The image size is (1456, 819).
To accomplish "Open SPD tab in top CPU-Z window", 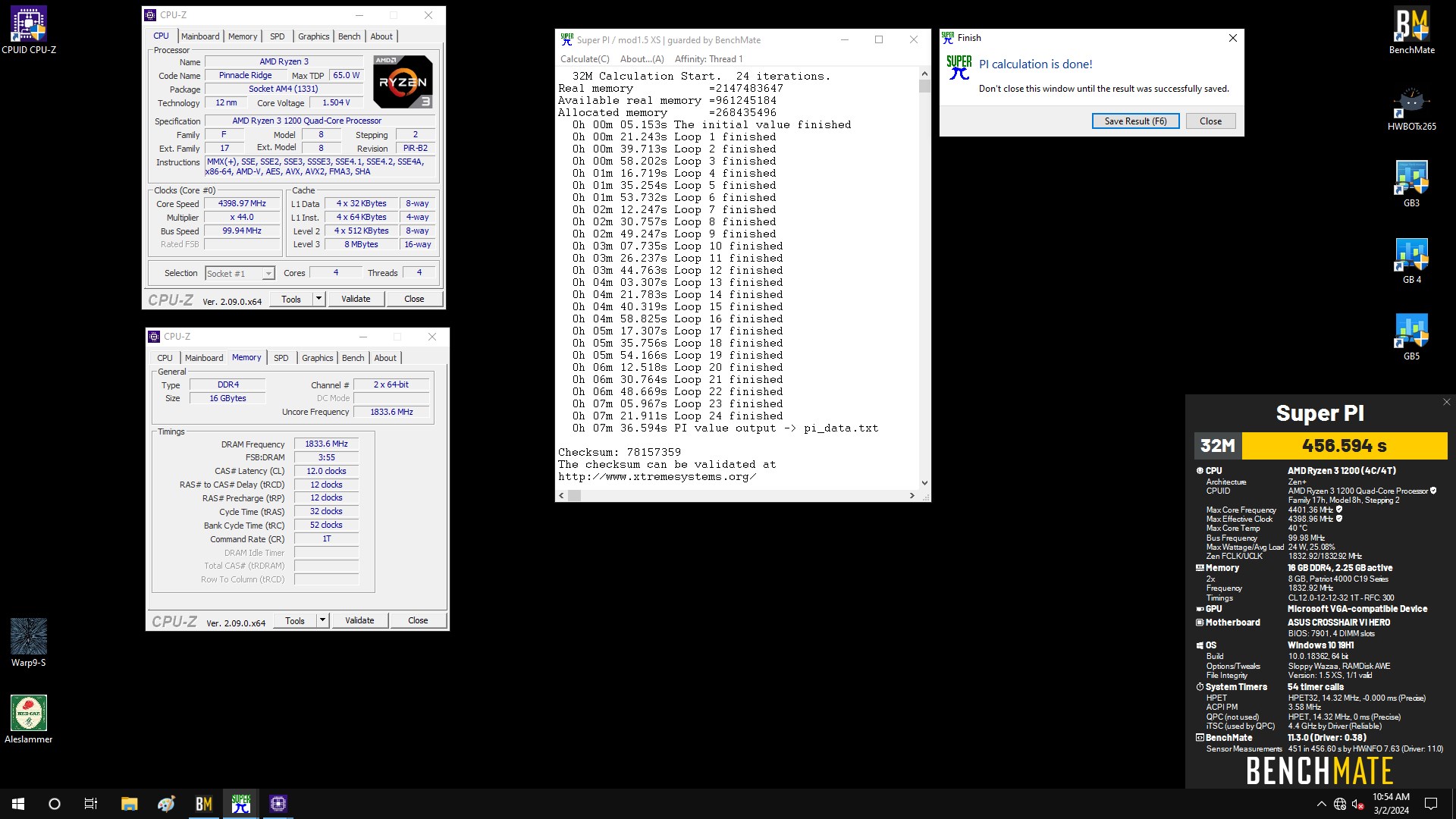I will click(278, 36).
